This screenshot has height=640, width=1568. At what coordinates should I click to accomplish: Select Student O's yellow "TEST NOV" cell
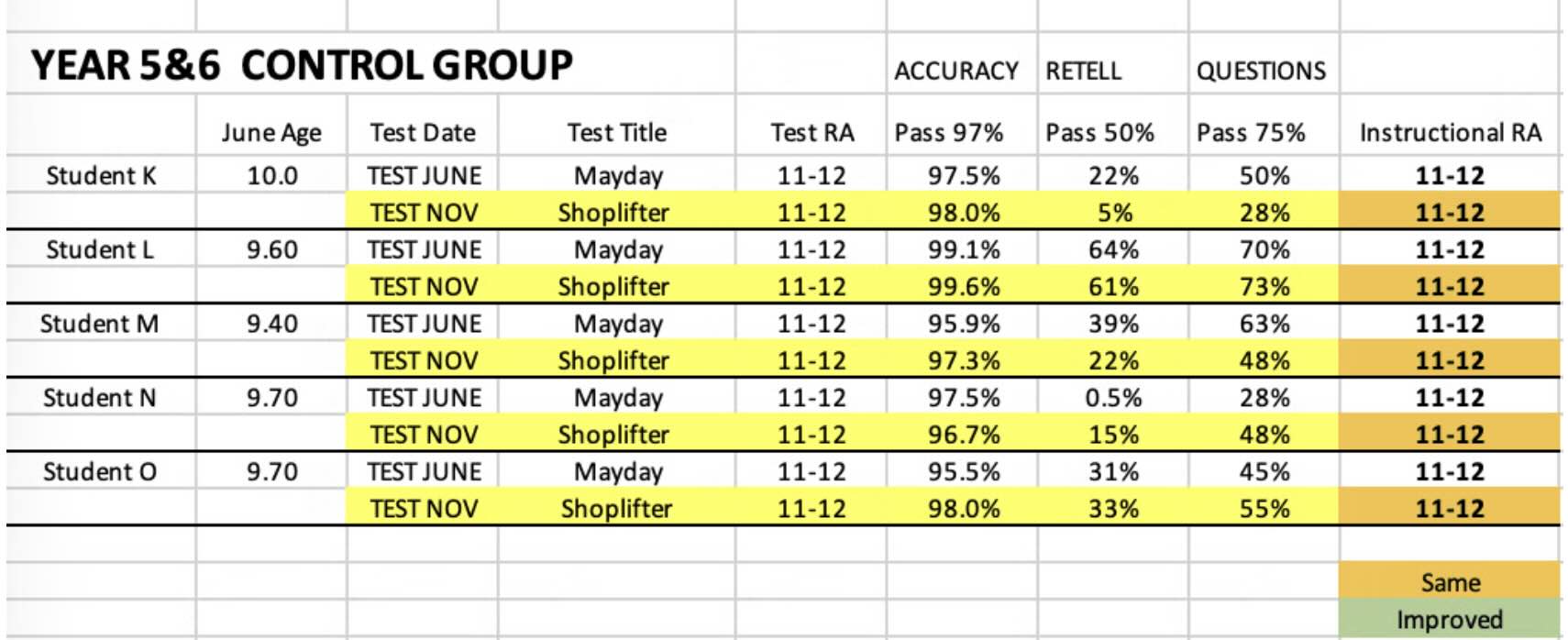coord(424,509)
